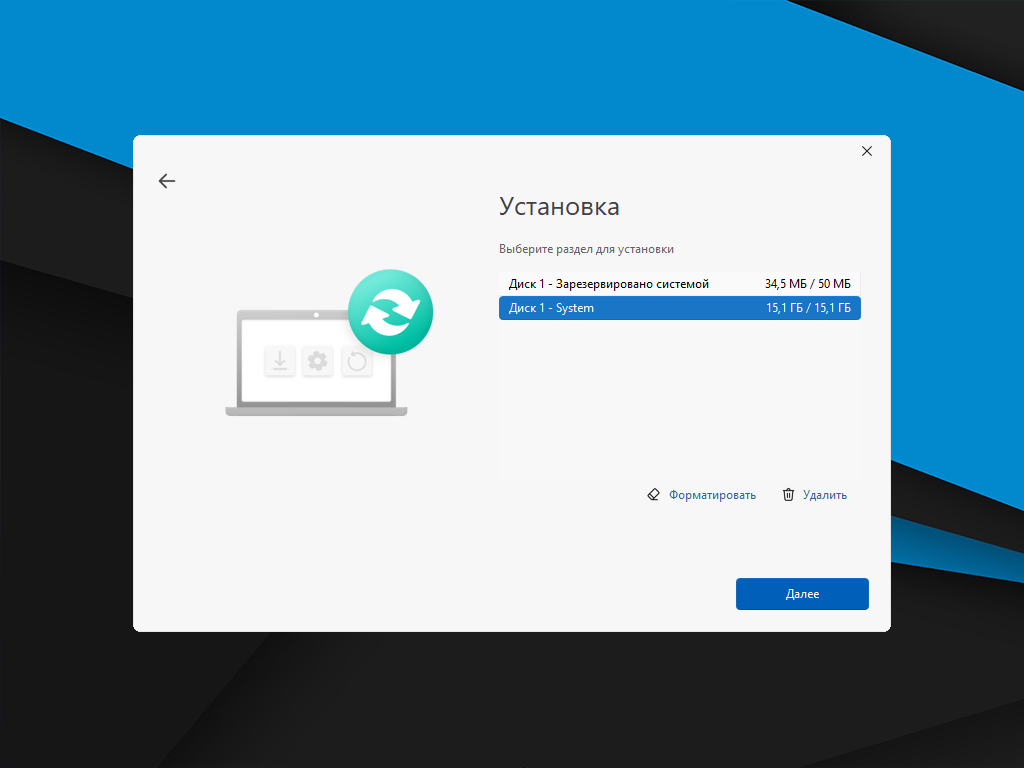
Task: Click the trash bin icon beside Удалить
Action: [789, 495]
